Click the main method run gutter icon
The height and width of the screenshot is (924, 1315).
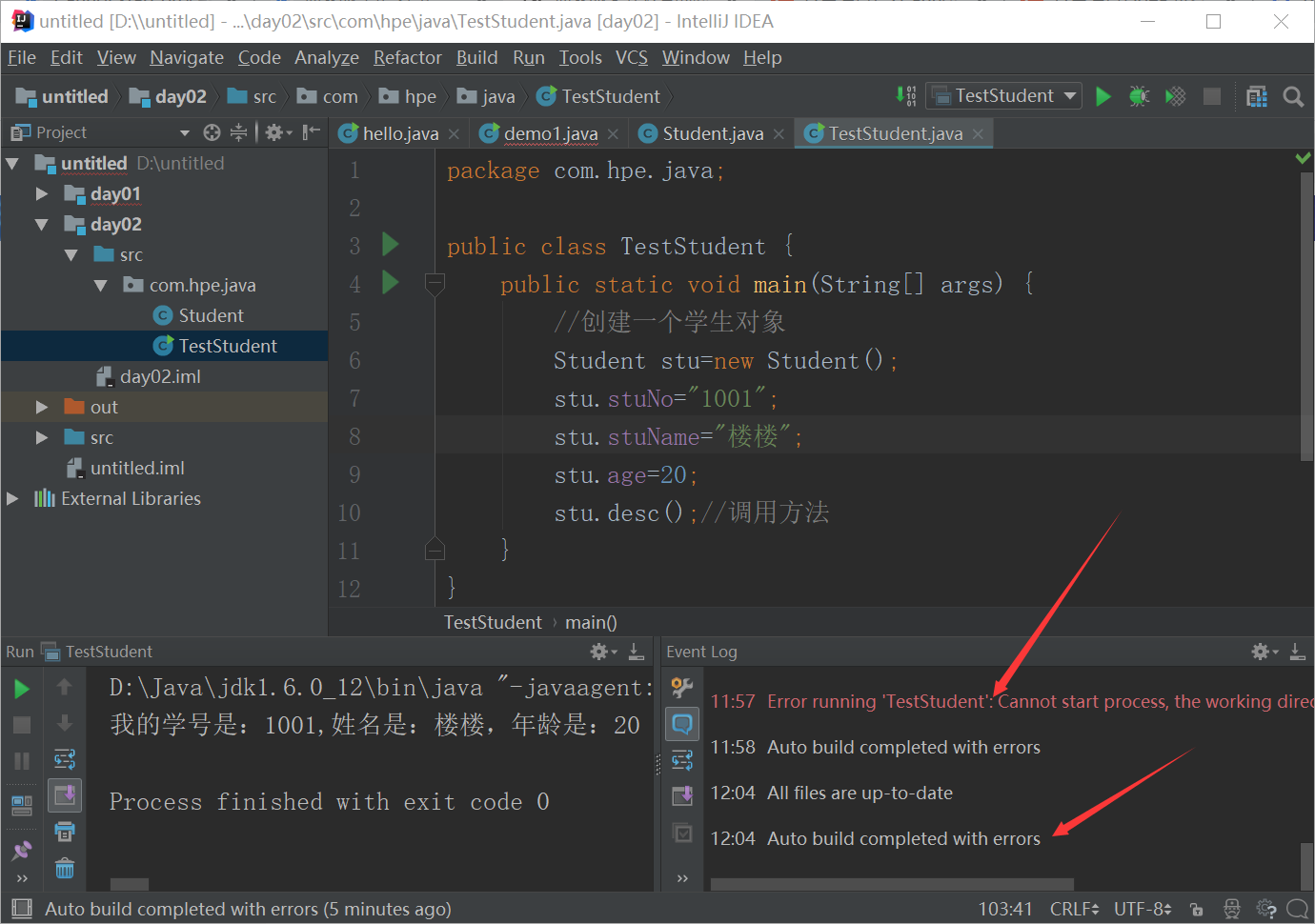[x=390, y=283]
